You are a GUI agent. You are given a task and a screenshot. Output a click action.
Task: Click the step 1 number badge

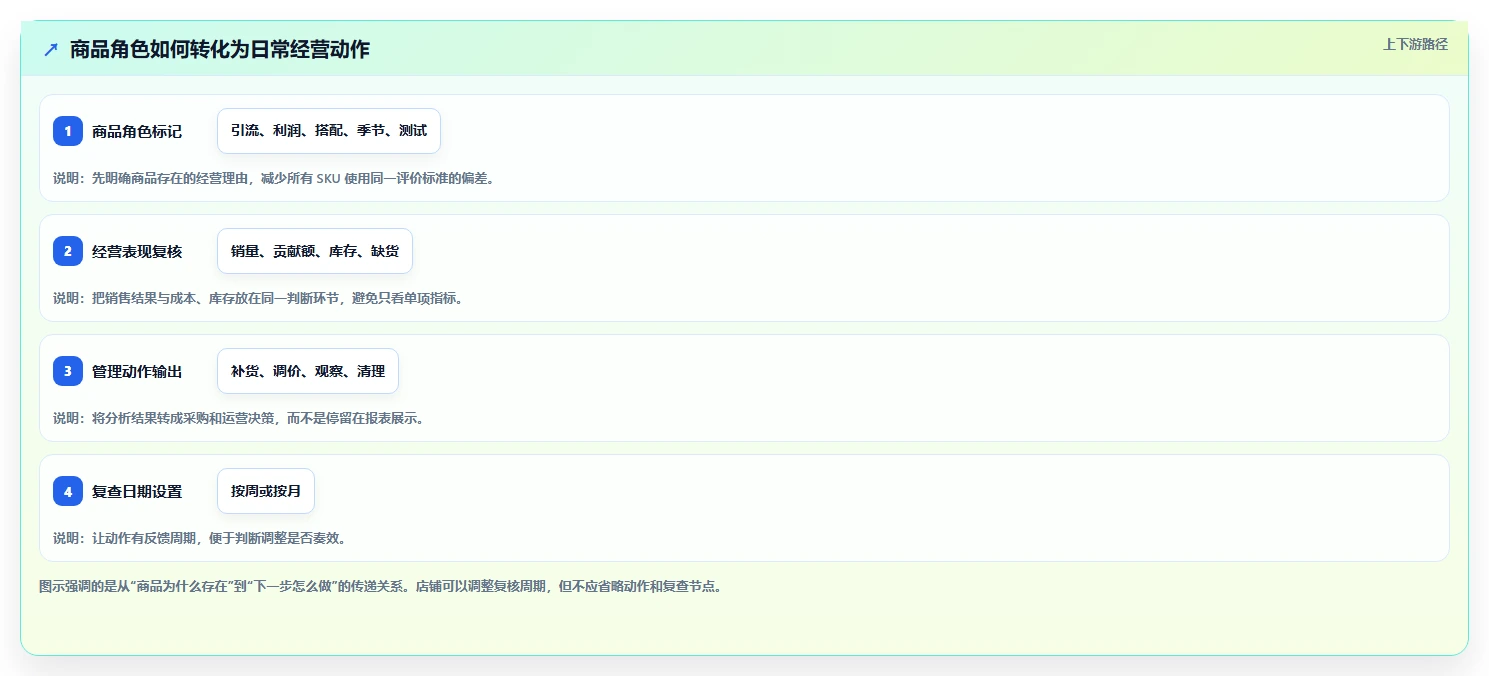pyautogui.click(x=68, y=131)
